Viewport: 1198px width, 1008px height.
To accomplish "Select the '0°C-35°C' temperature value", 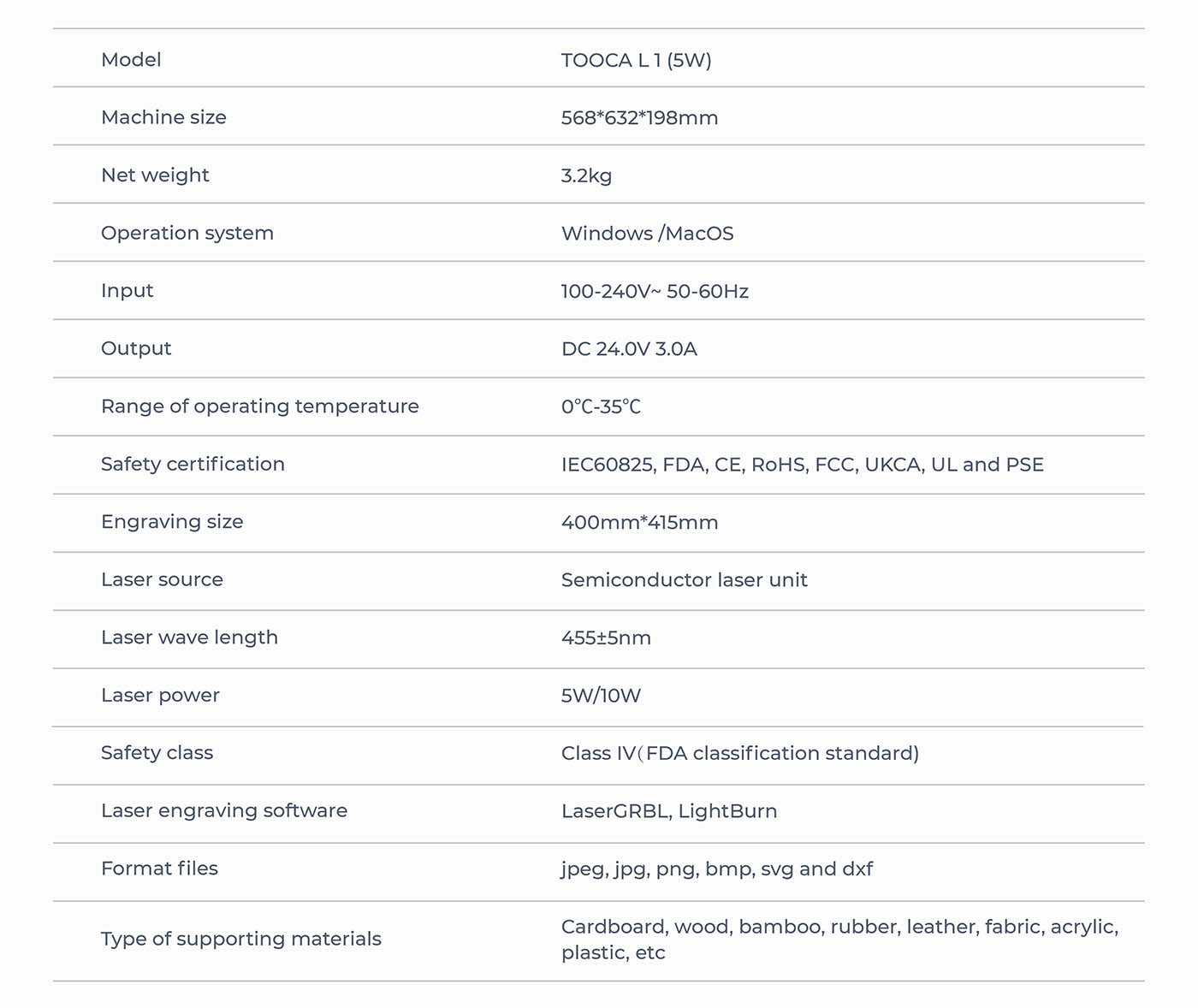I will coord(601,407).
